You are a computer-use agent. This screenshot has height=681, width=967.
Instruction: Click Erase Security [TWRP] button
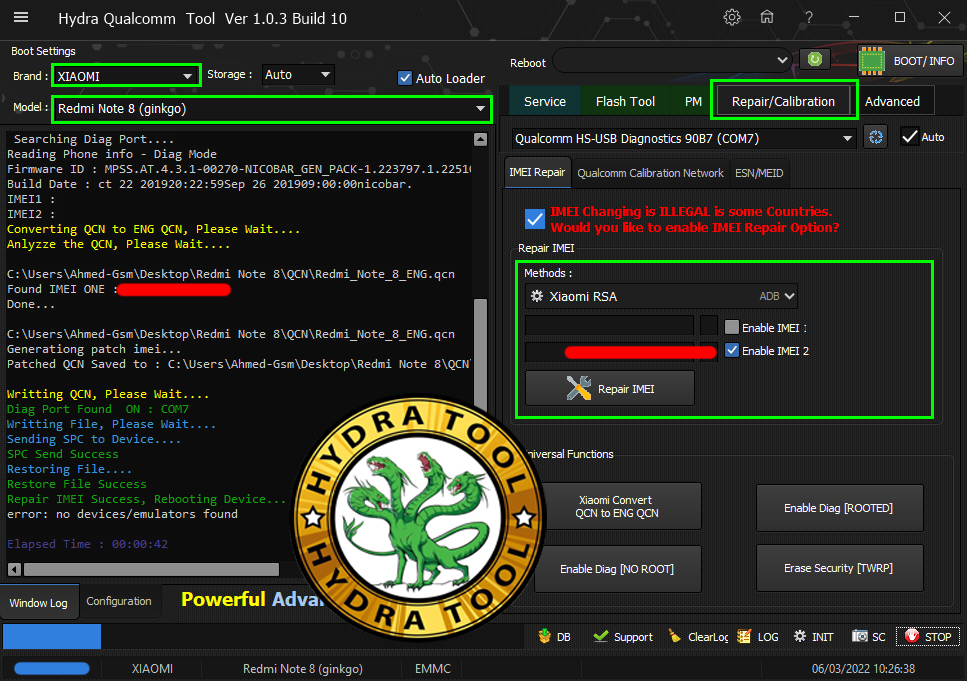tap(838, 568)
